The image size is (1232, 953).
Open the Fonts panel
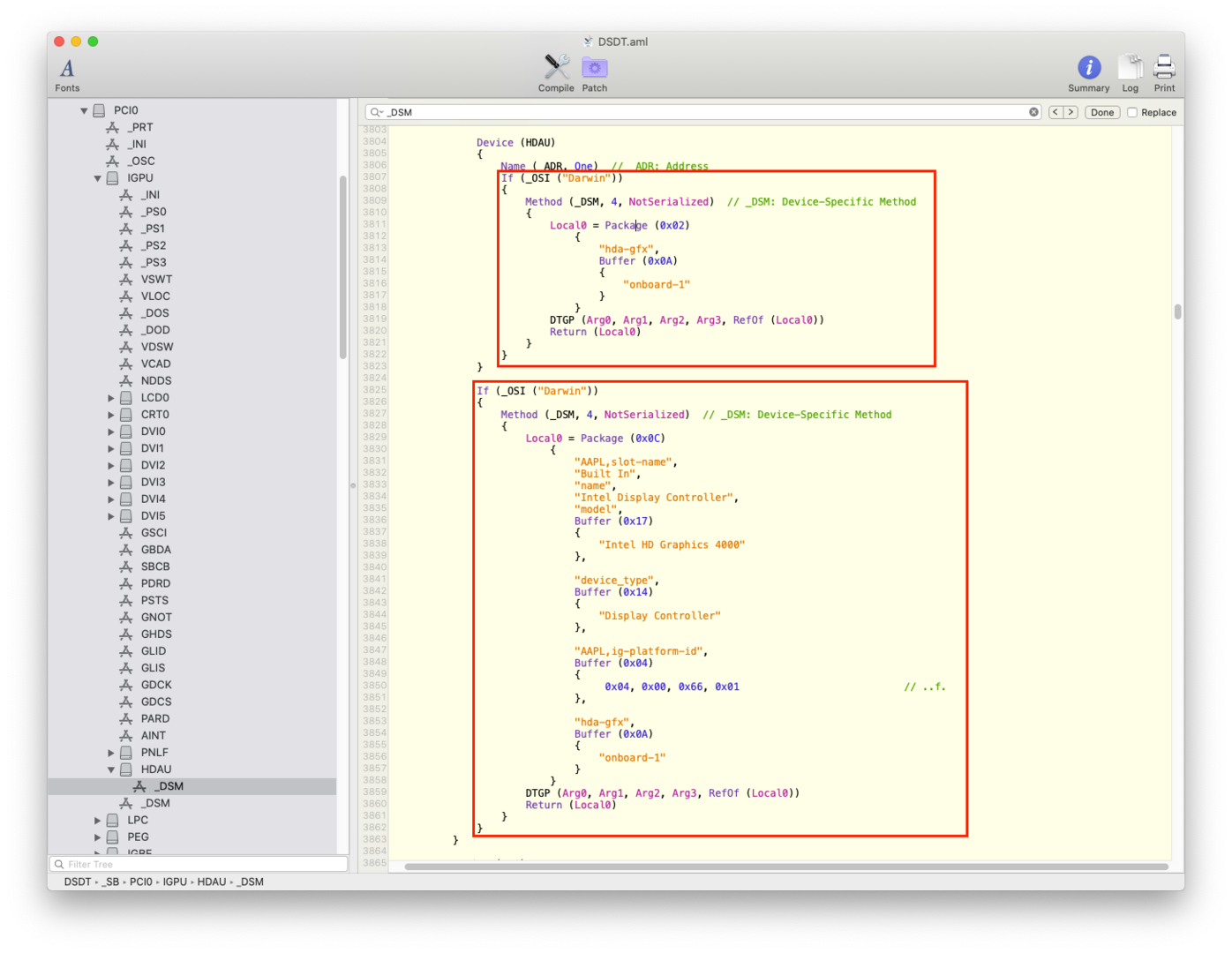[x=67, y=70]
